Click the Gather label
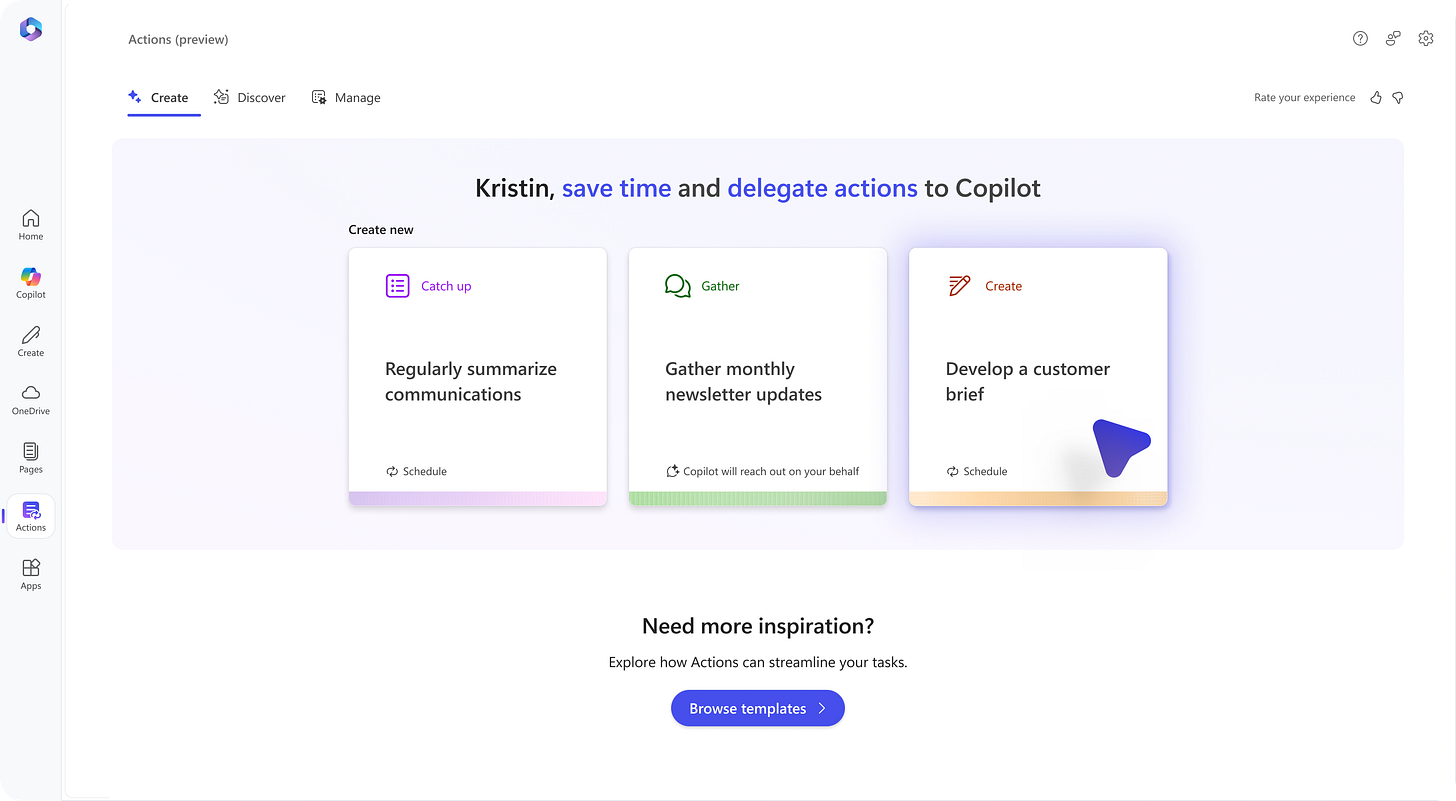The width and height of the screenshot is (1456, 801). pyautogui.click(x=720, y=286)
